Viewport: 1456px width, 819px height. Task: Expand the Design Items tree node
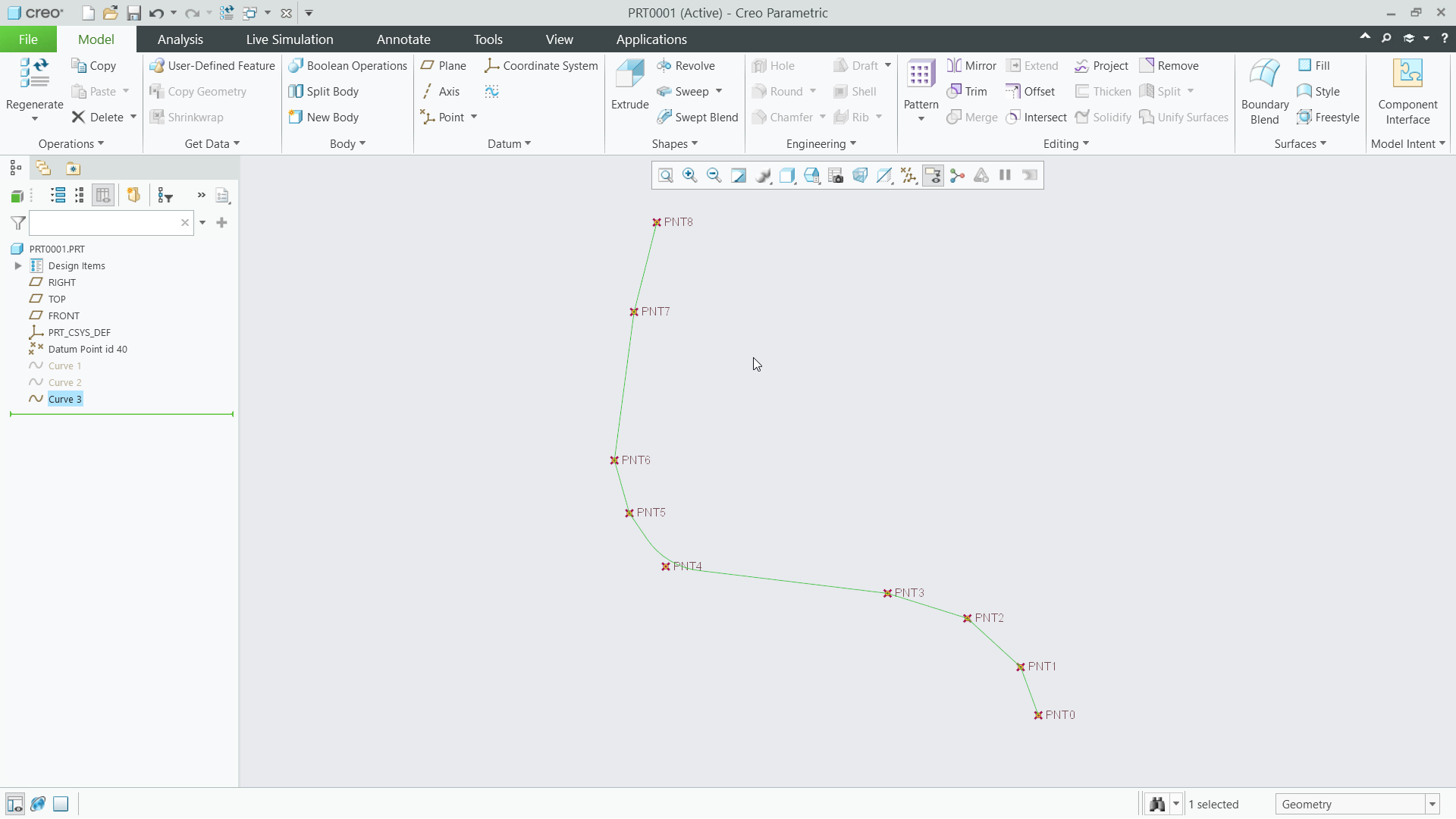(18, 266)
